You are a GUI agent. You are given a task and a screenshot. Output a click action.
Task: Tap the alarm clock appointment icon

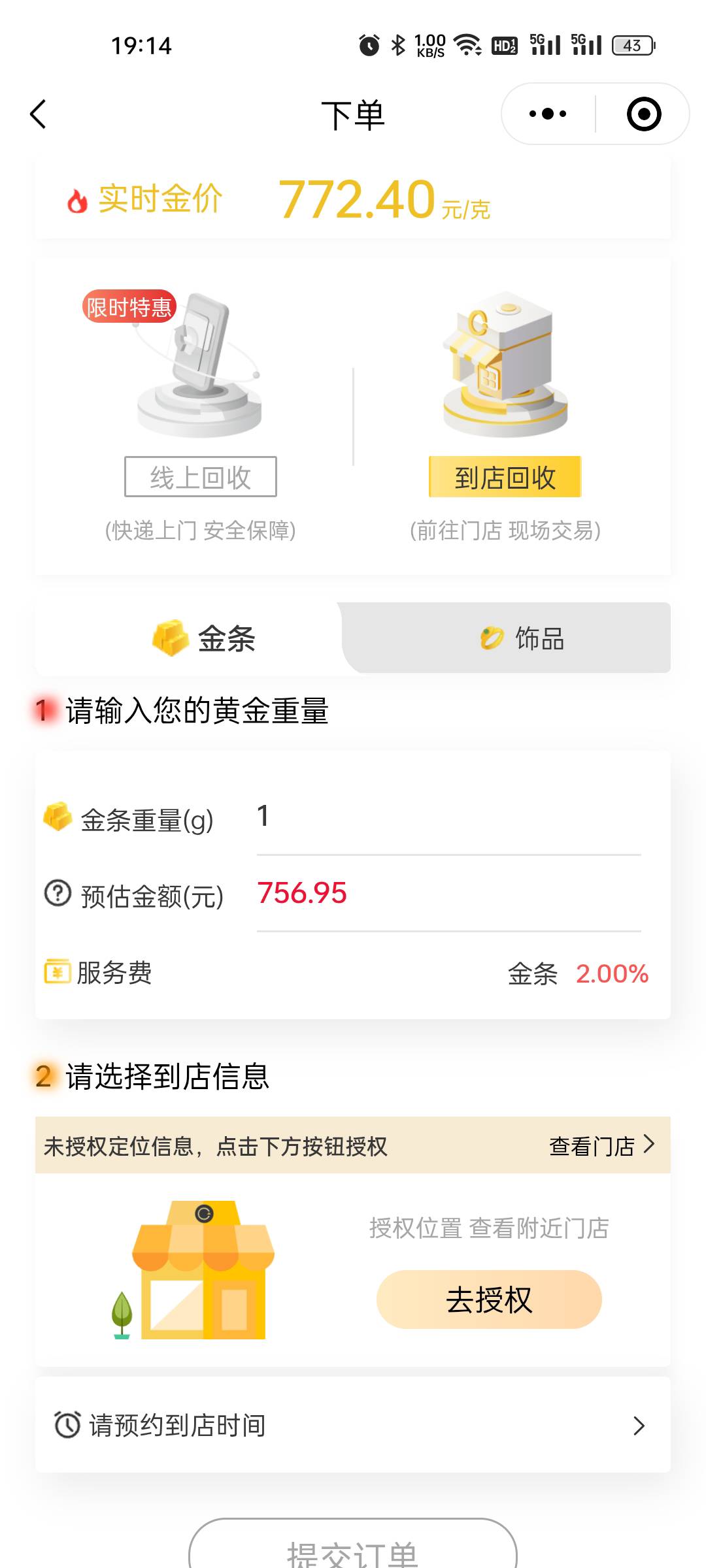67,1424
